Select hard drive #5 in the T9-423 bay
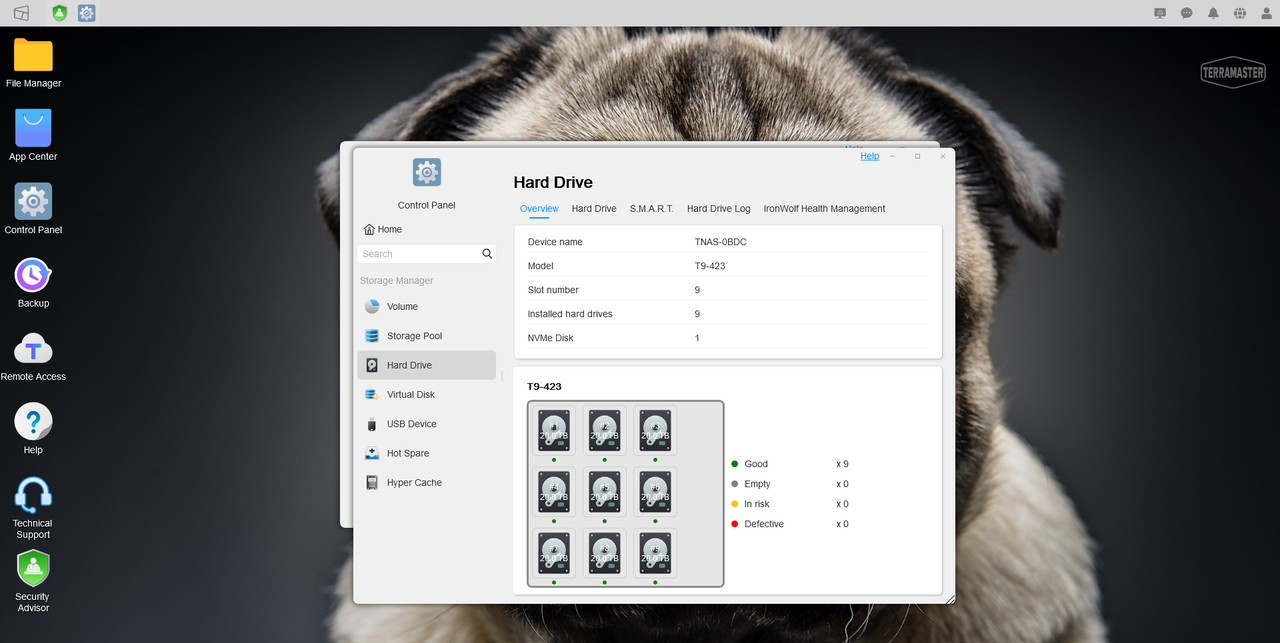 tap(605, 491)
